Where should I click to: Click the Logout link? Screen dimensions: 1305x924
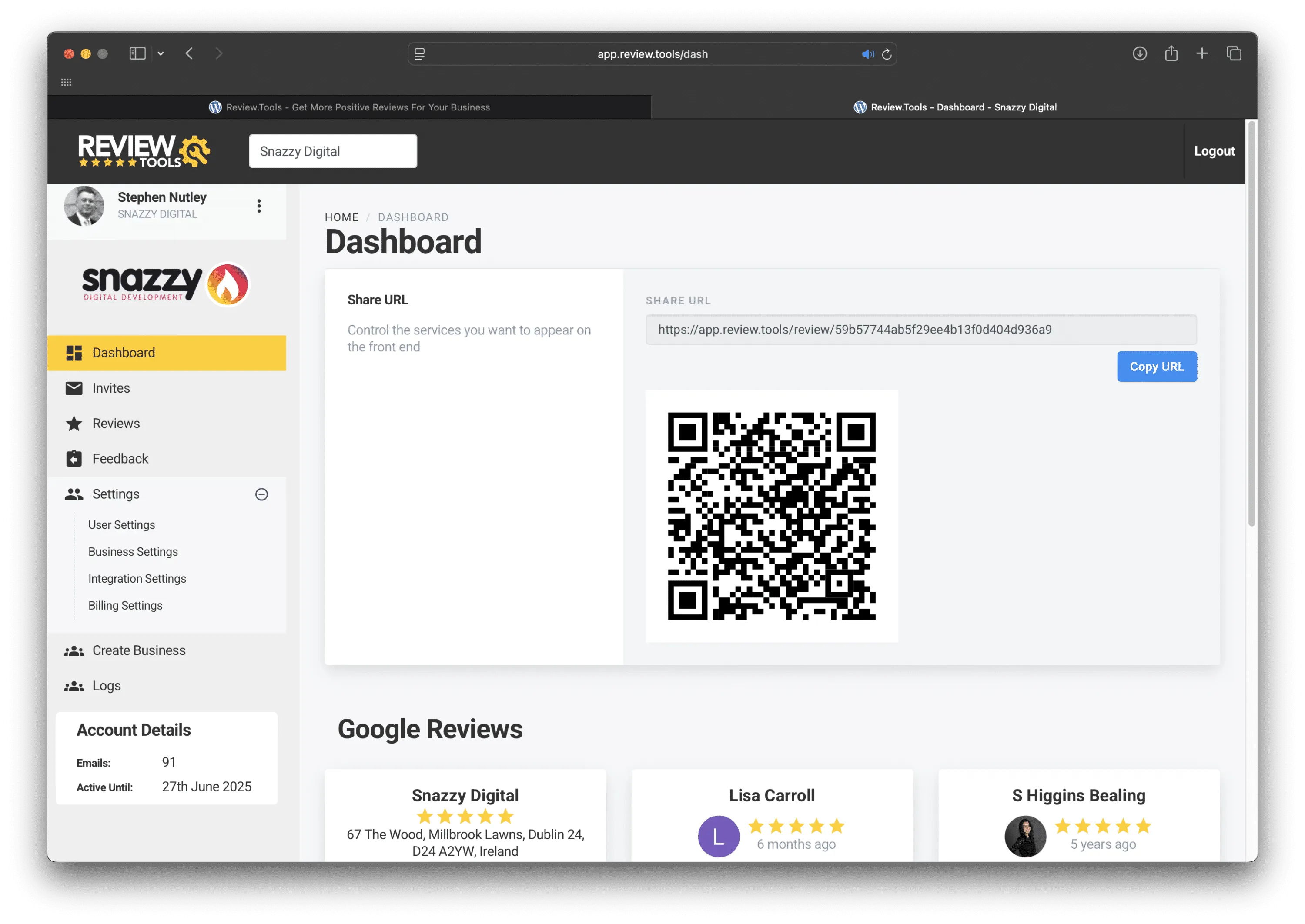click(1214, 151)
